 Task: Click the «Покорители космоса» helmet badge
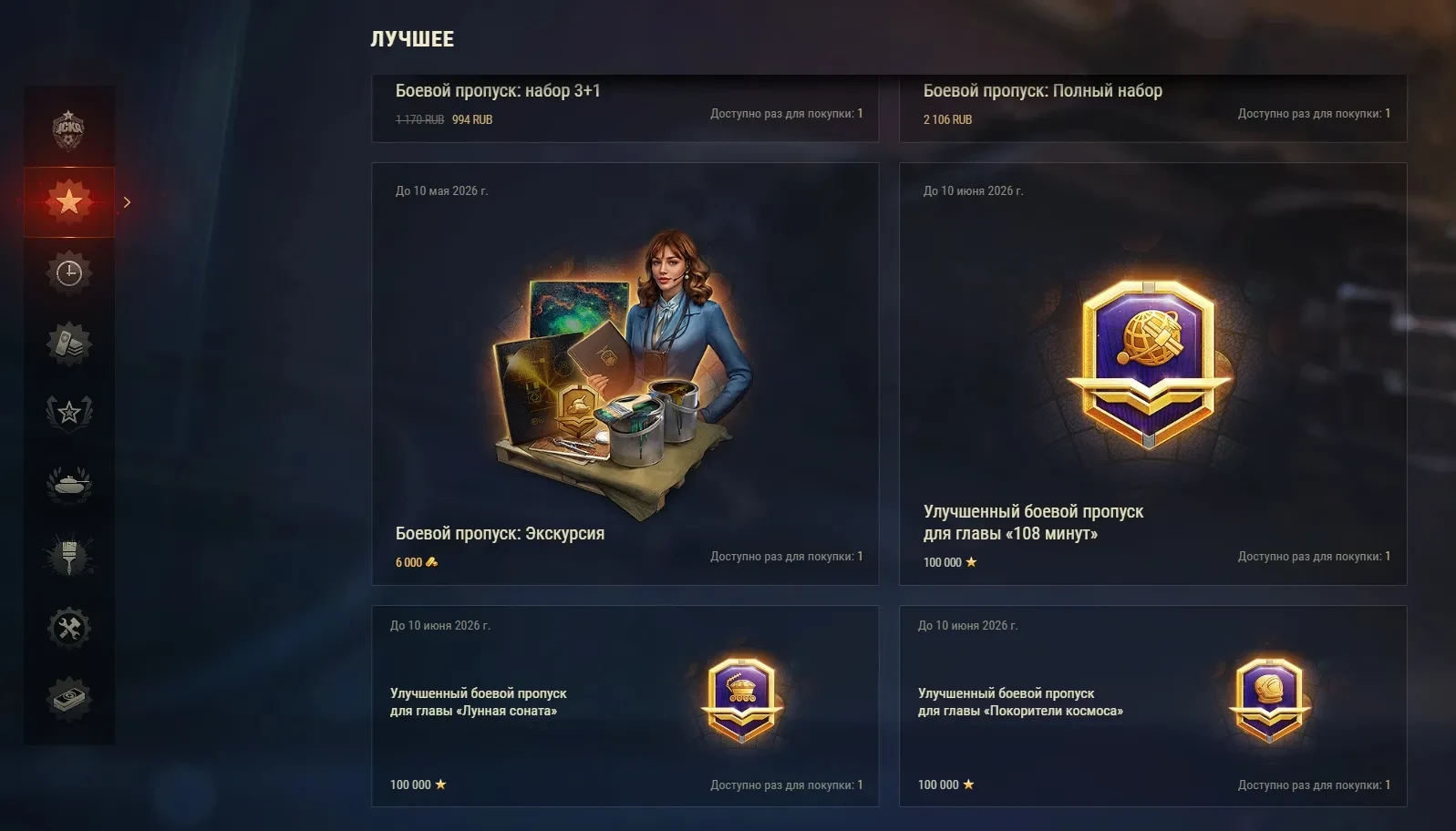click(x=1270, y=699)
